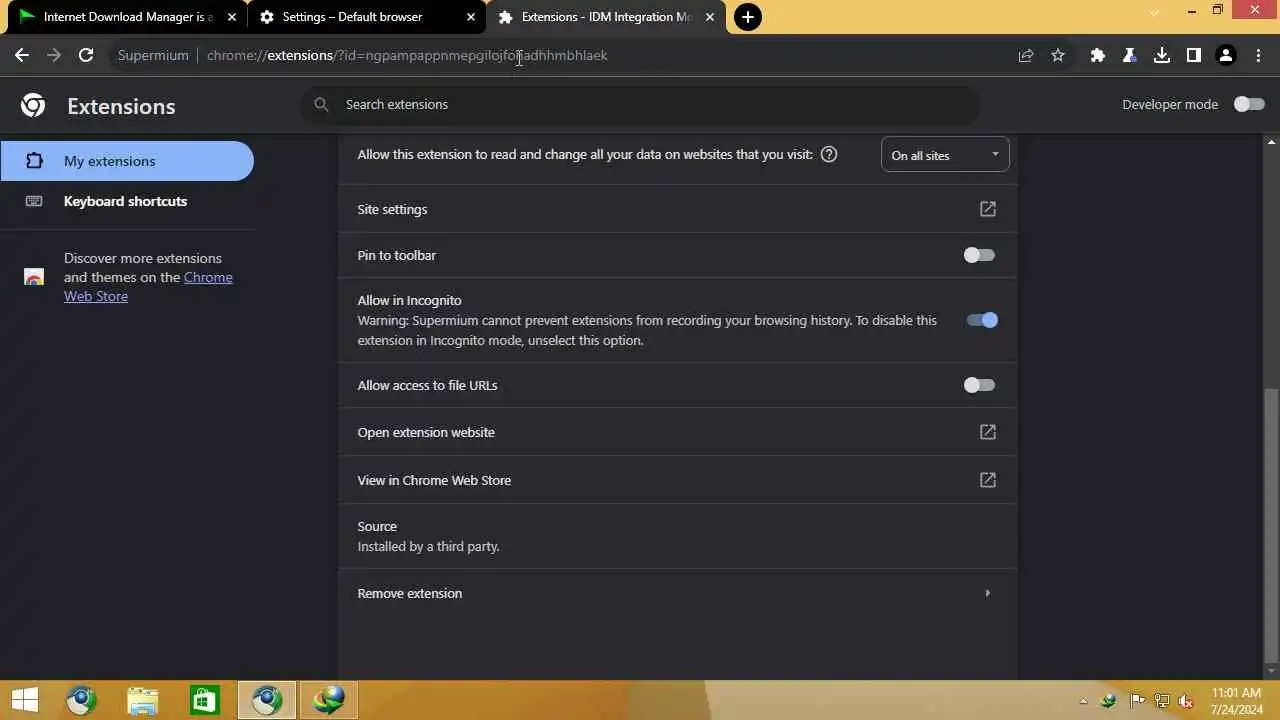Expand Remove extension arrow
This screenshot has width=1280, height=720.
988,593
